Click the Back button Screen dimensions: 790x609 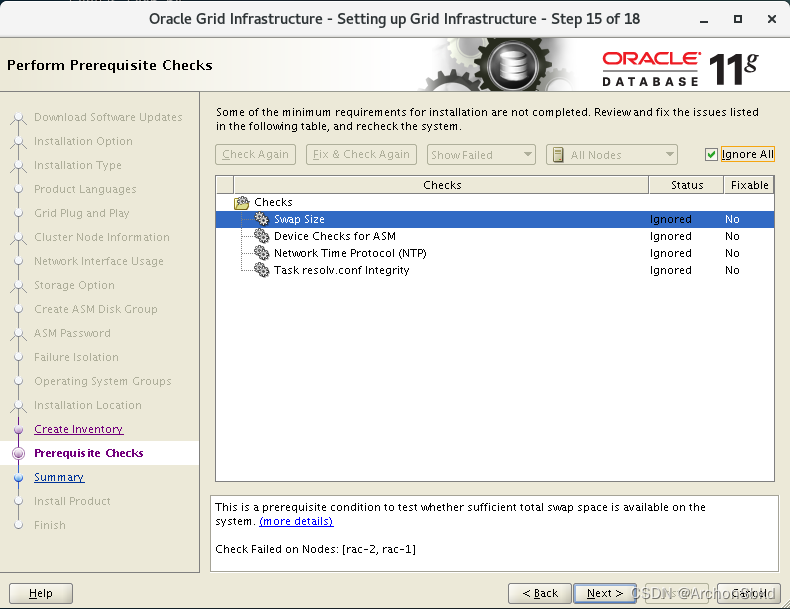[x=540, y=593]
